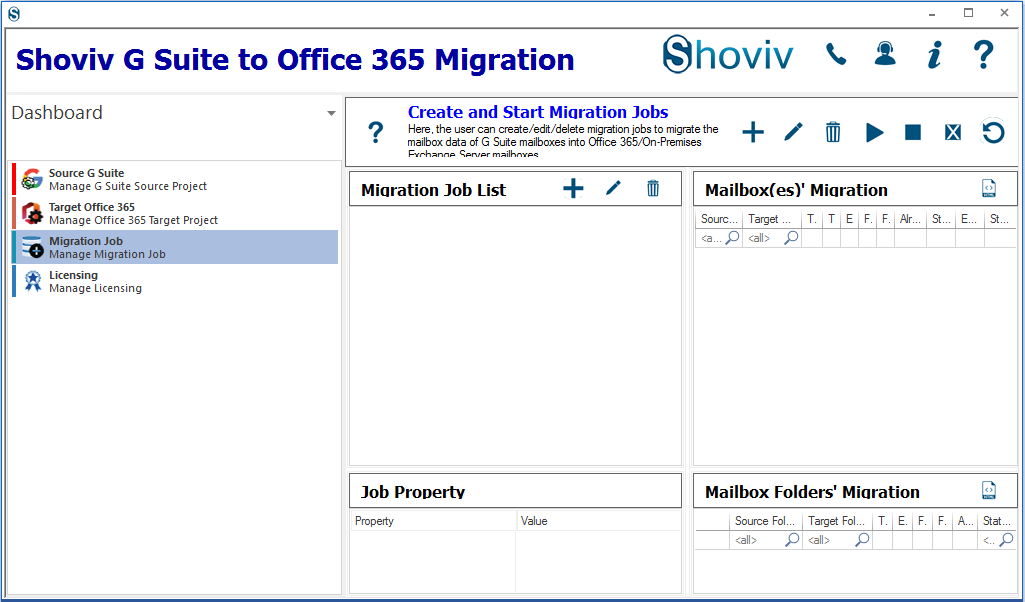The image size is (1025, 602).
Task: Sort by Target Fol... column header
Action: tap(837, 521)
